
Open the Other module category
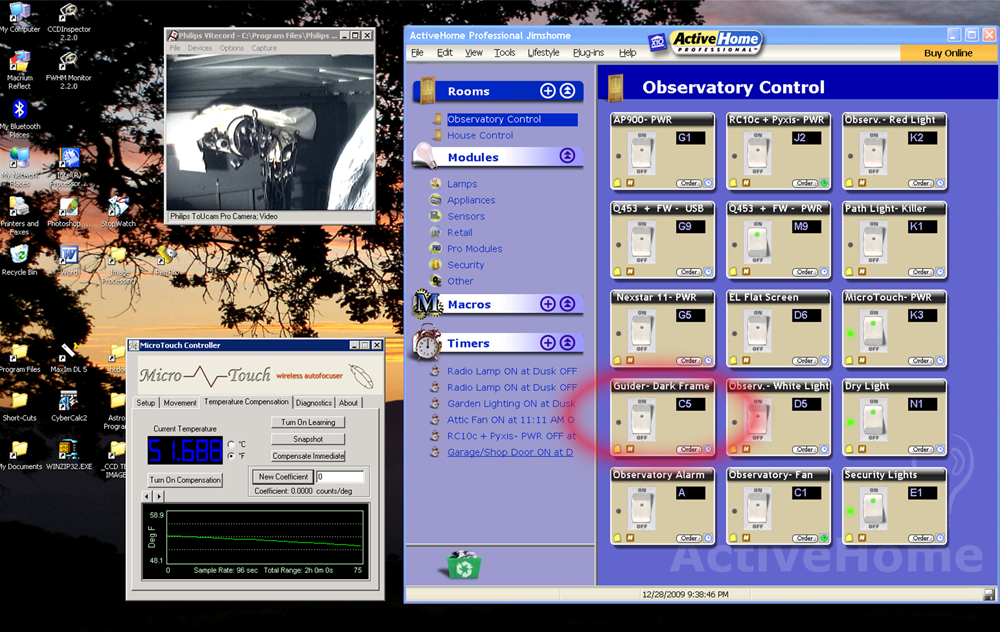[460, 281]
